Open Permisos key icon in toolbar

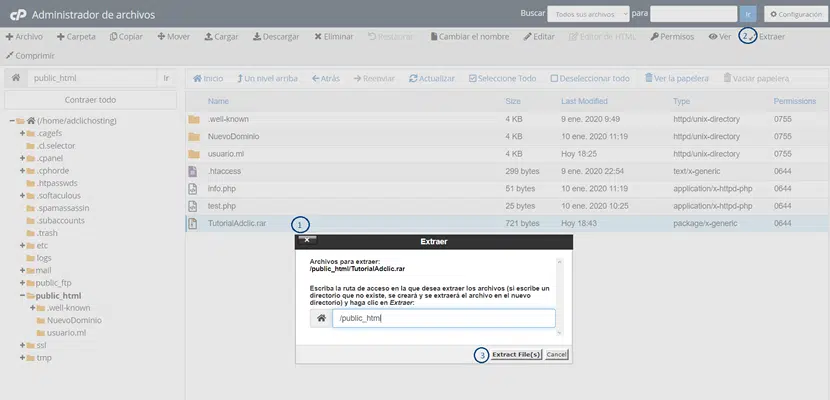point(654,36)
